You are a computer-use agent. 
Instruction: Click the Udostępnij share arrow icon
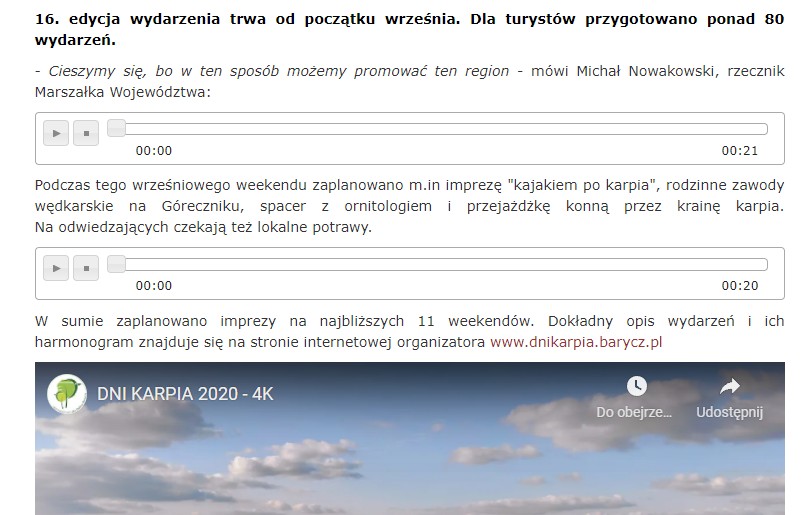point(730,386)
